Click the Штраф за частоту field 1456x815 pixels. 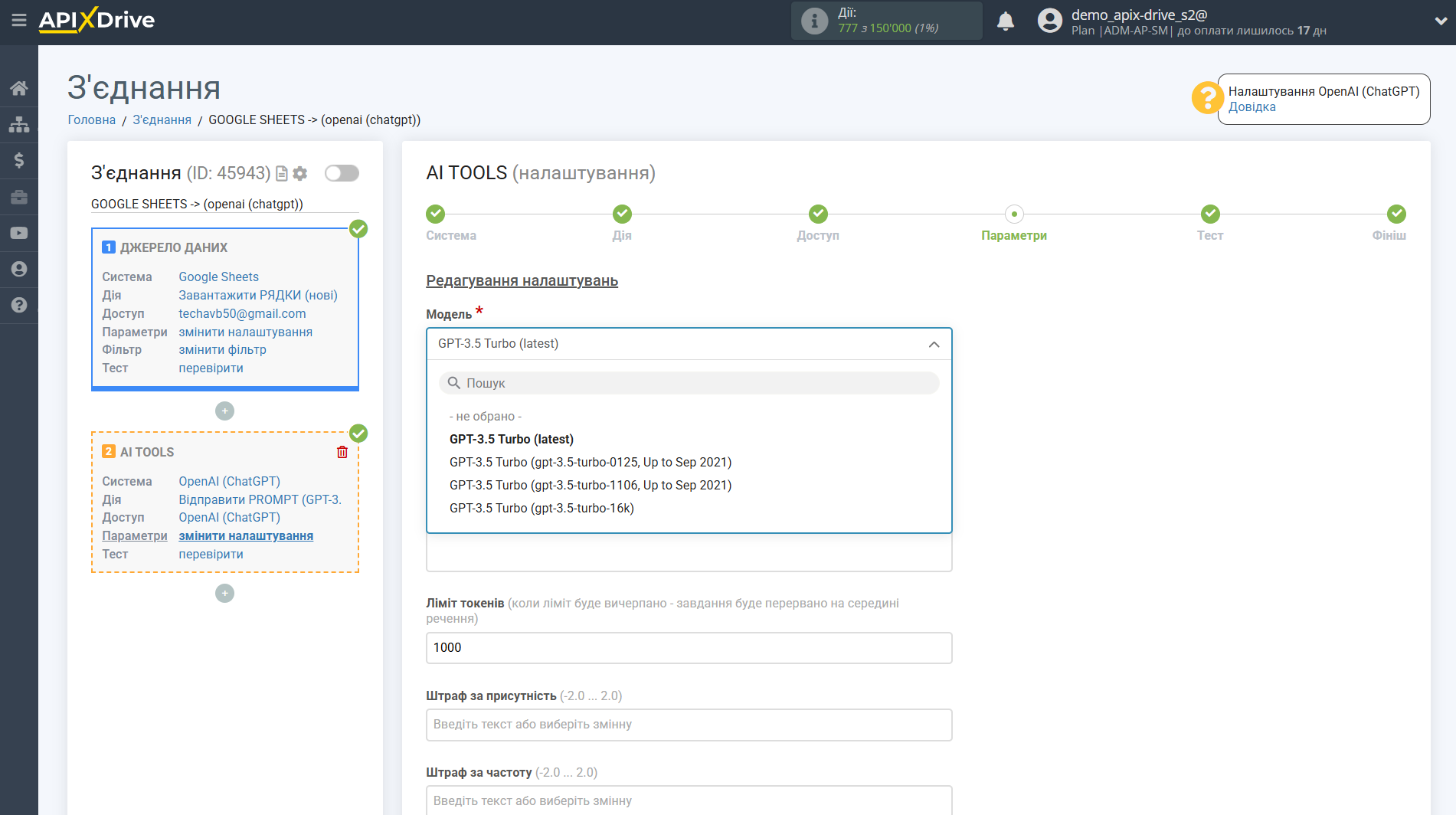point(689,800)
